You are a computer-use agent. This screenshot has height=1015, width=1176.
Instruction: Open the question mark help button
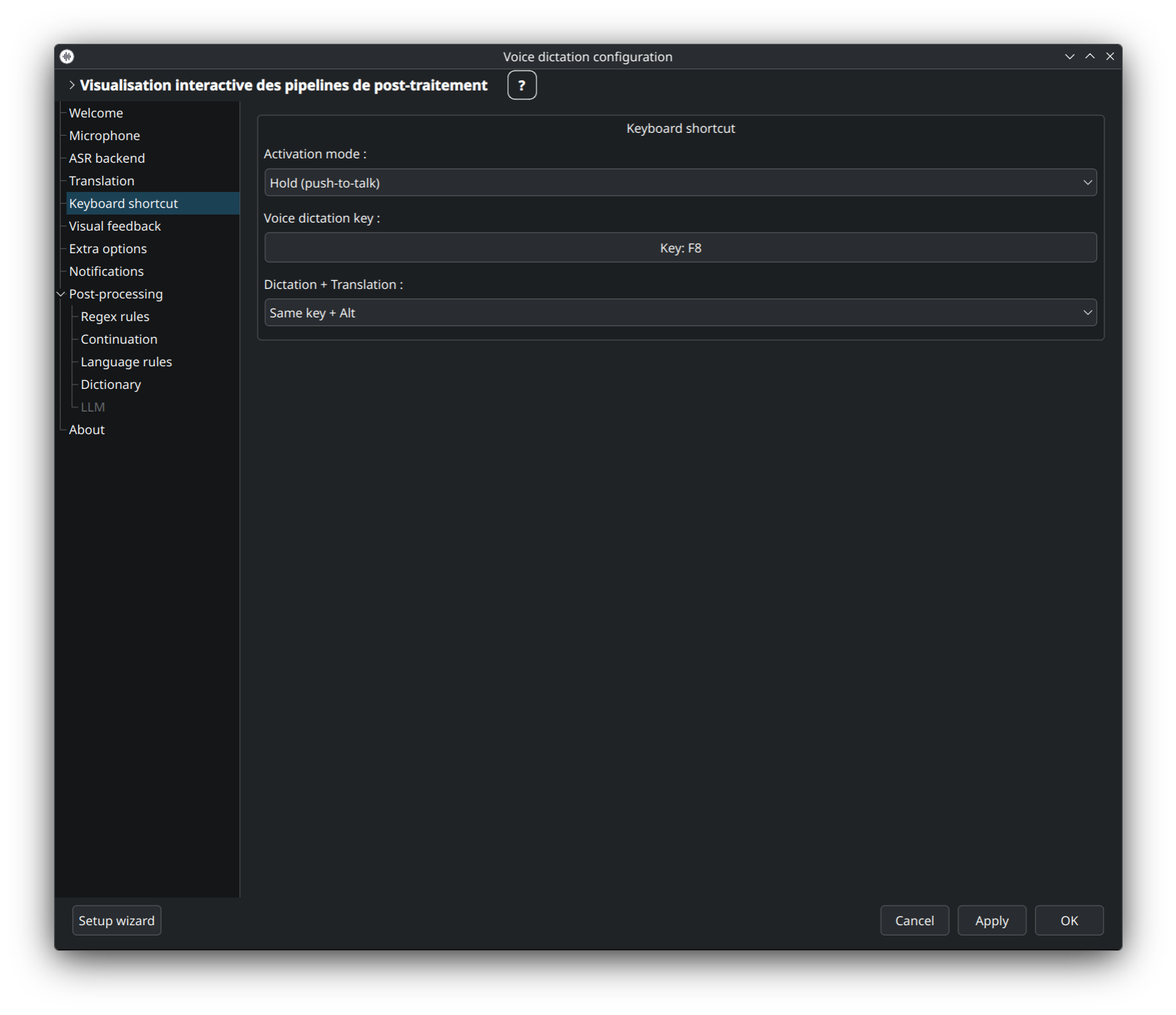[x=522, y=85]
